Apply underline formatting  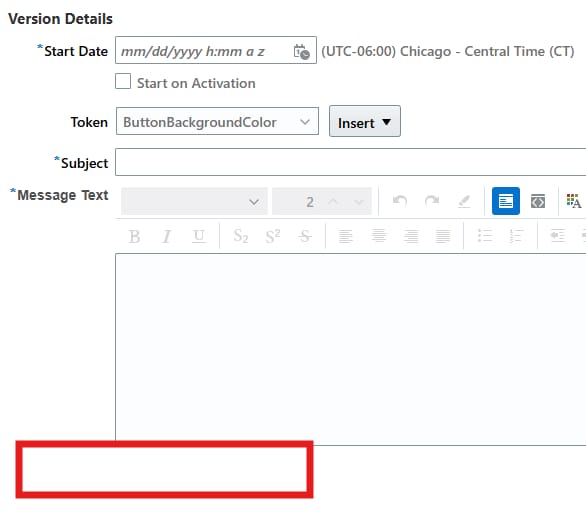pos(198,236)
